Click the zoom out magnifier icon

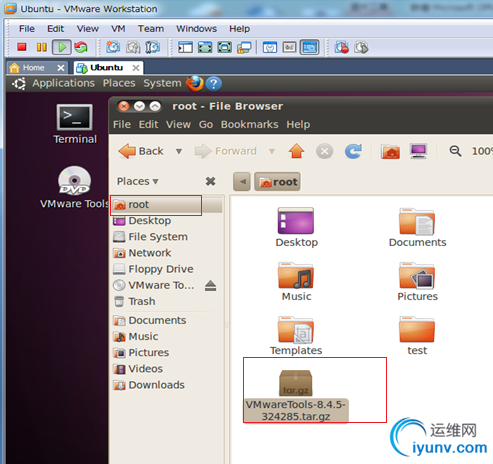(x=455, y=151)
